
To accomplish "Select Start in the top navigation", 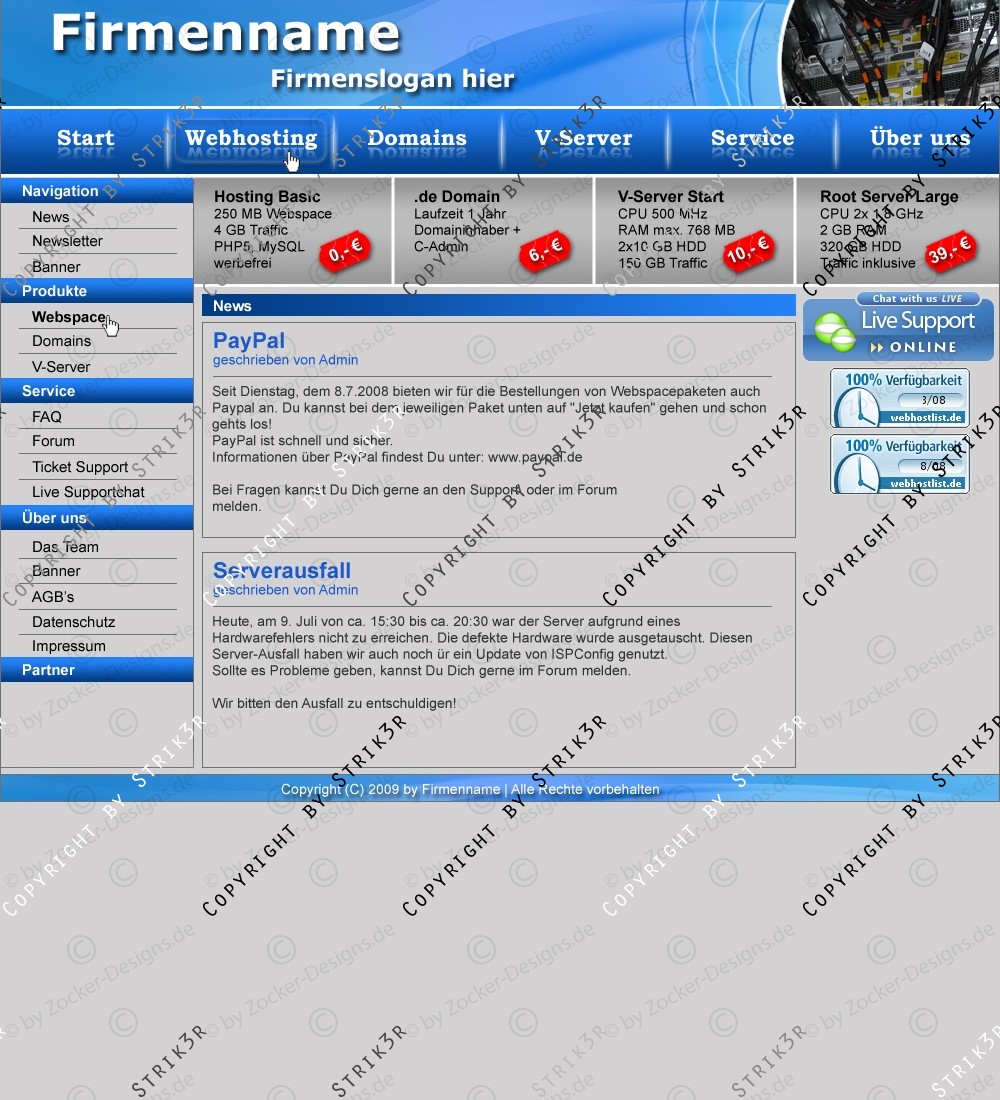I will pyautogui.click(x=85, y=139).
